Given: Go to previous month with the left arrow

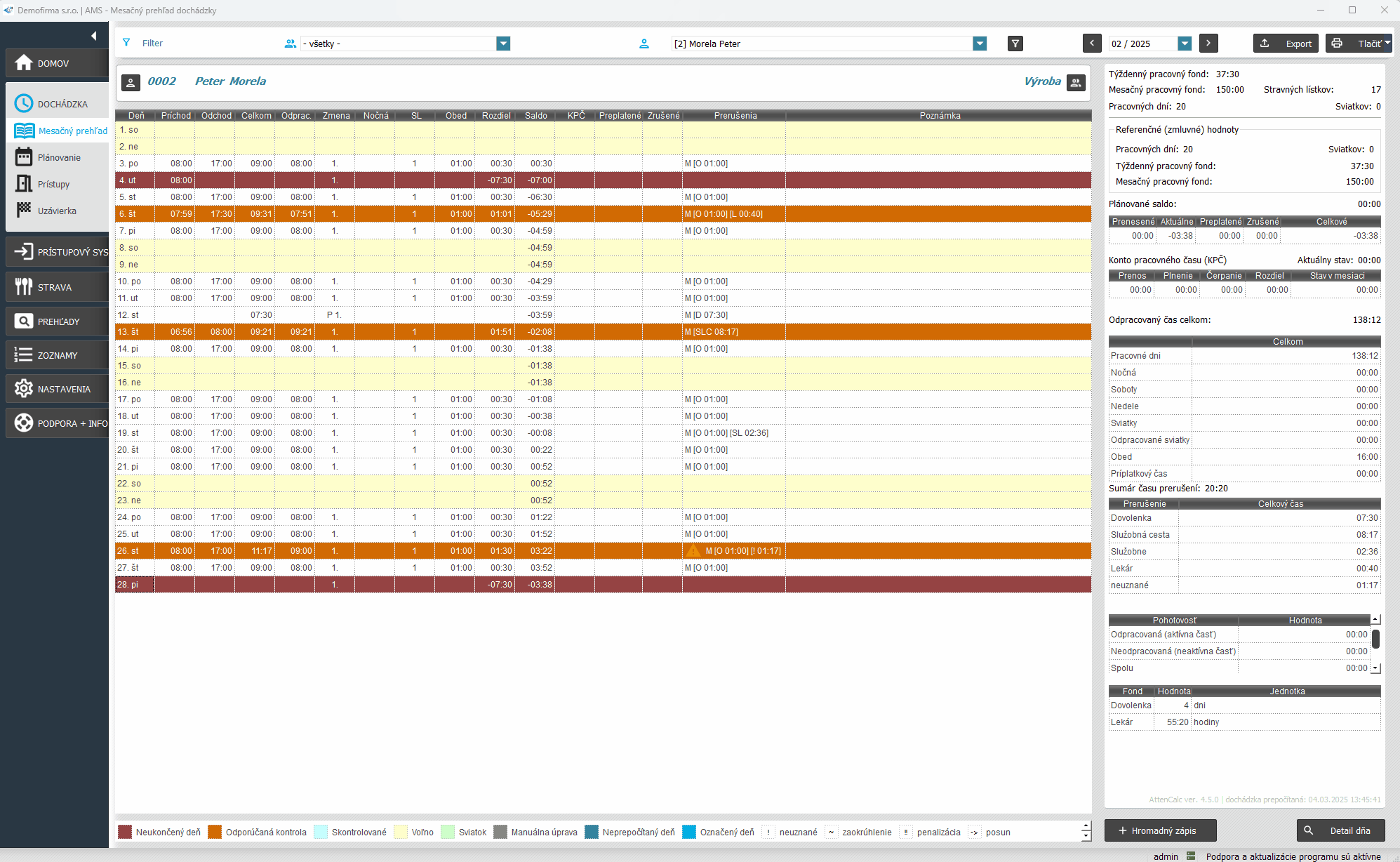Looking at the screenshot, I should 1091,44.
